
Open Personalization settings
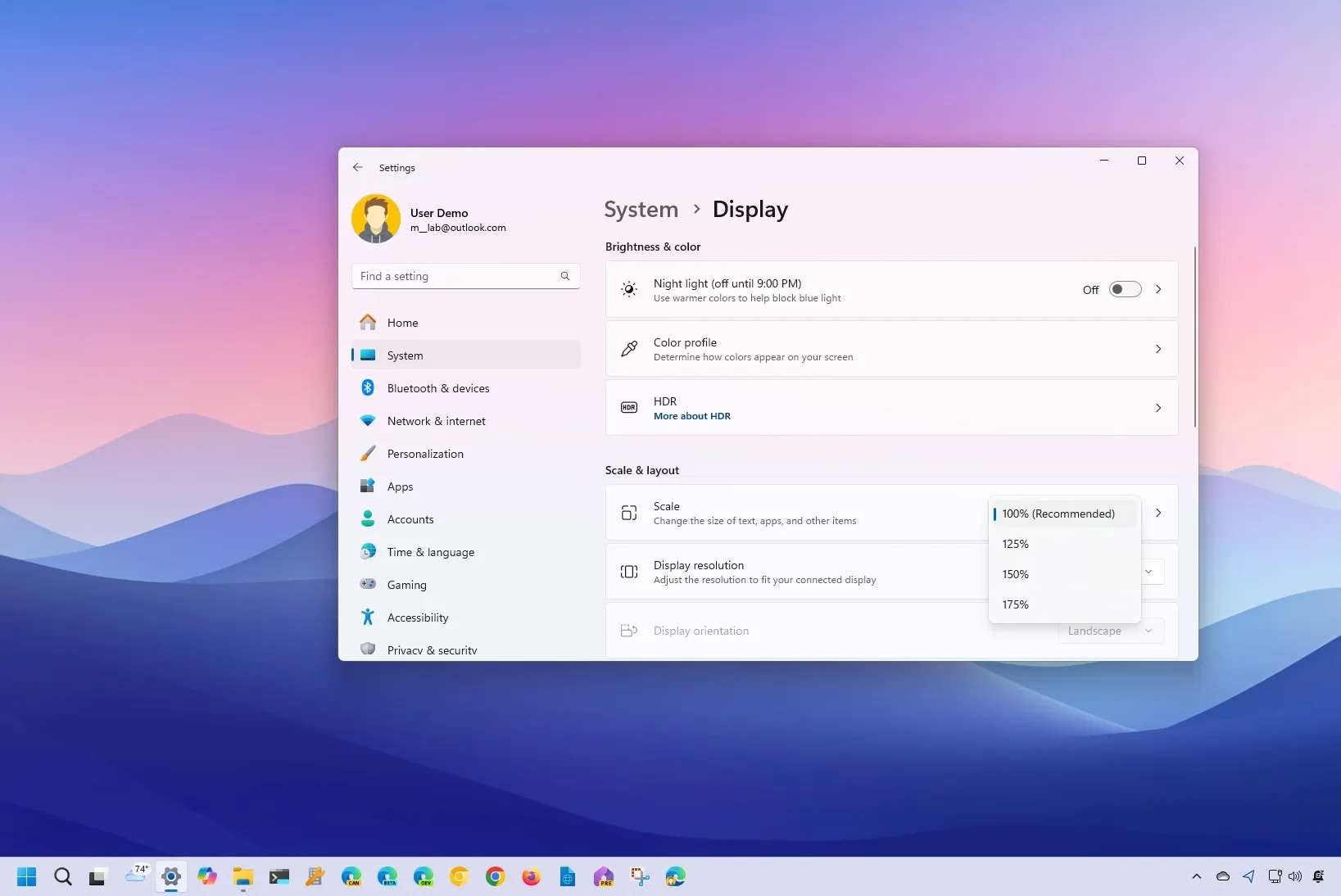pos(424,454)
